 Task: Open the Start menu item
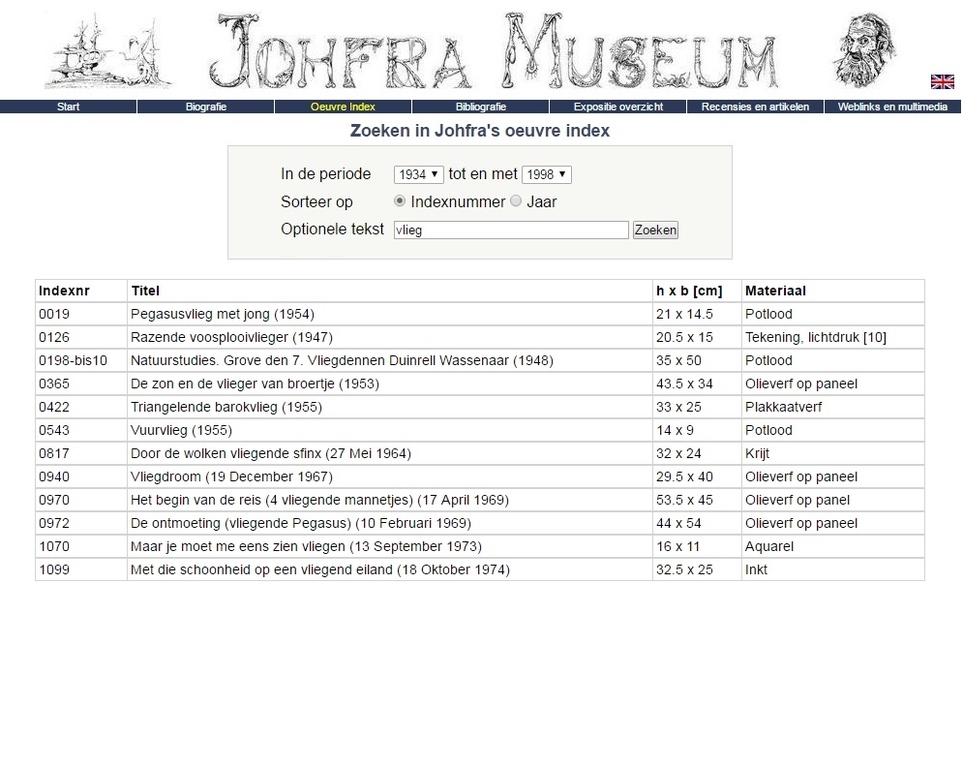(x=68, y=107)
